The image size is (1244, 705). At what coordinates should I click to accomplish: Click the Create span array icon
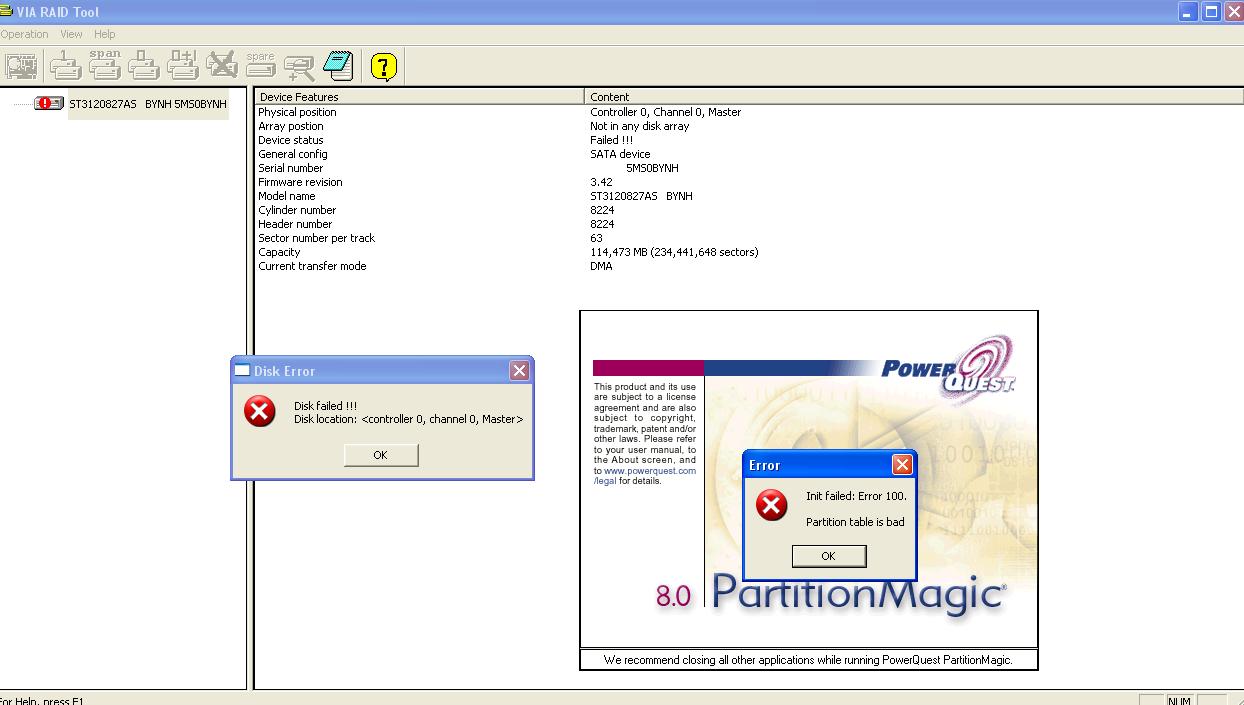click(x=104, y=66)
